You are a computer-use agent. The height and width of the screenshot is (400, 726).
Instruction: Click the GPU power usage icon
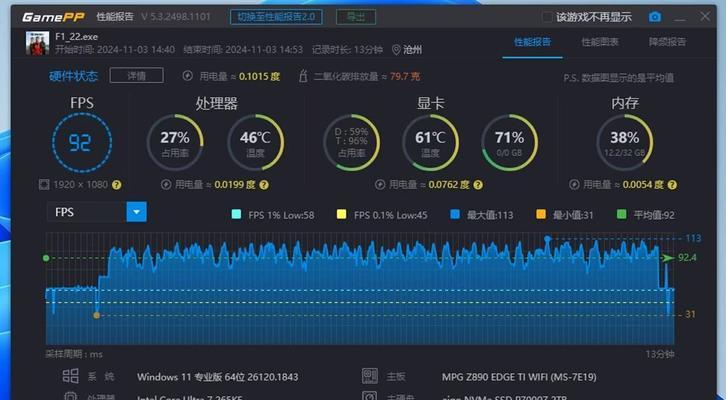(x=380, y=185)
